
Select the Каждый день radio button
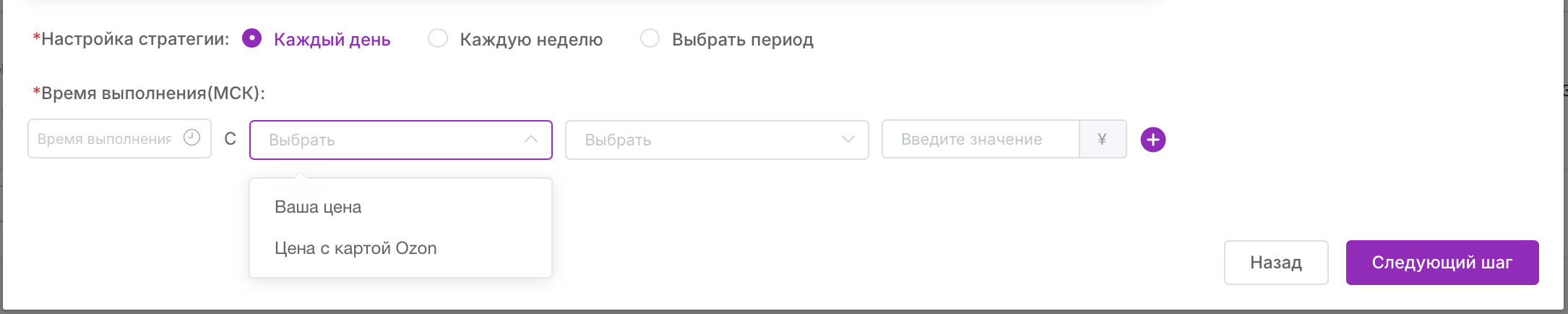(251, 38)
